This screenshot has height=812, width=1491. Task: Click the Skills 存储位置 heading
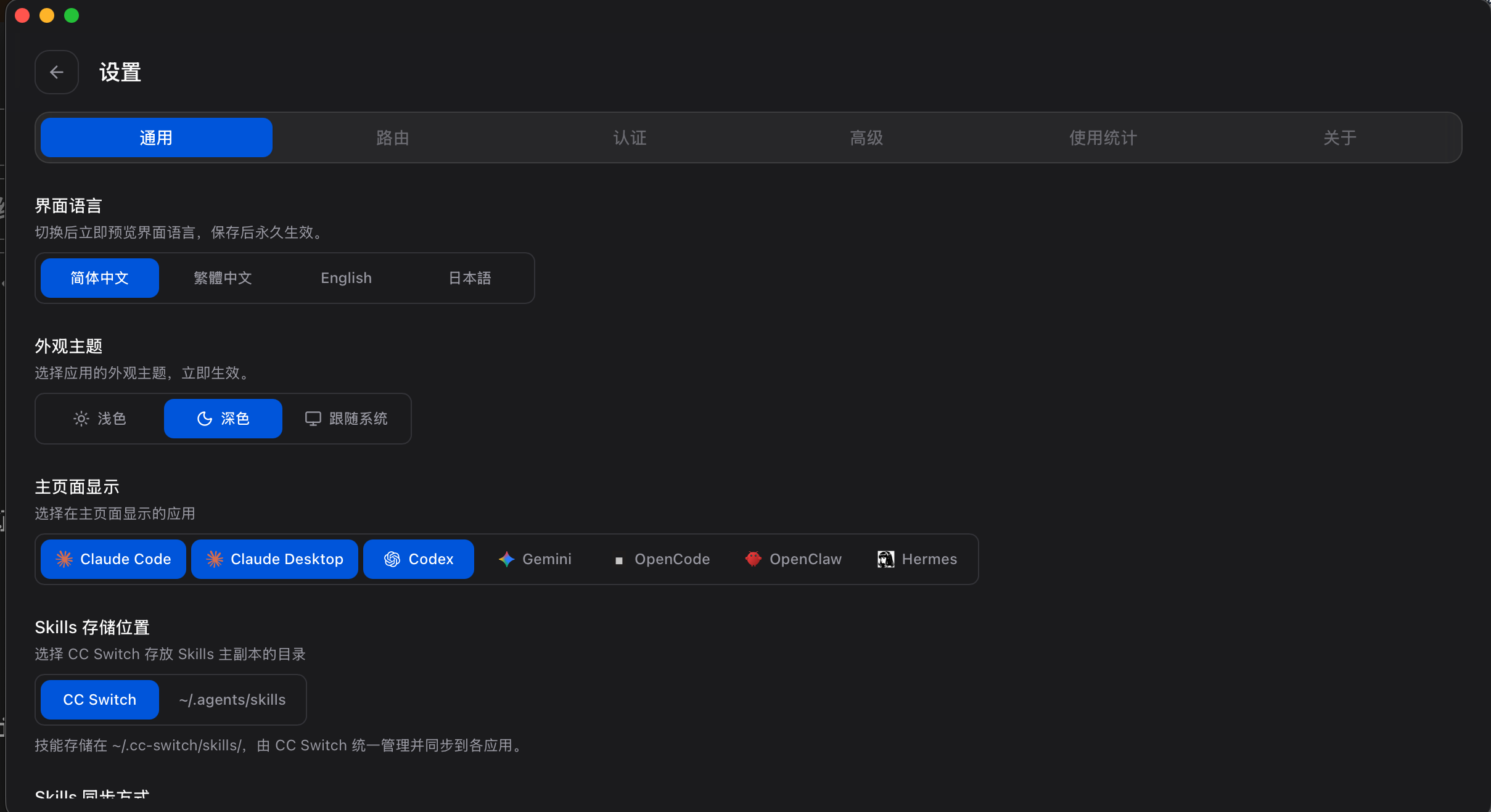[92, 628]
